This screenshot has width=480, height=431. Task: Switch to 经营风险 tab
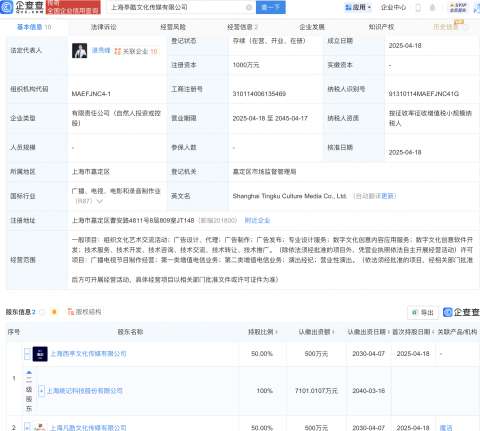(x=173, y=27)
